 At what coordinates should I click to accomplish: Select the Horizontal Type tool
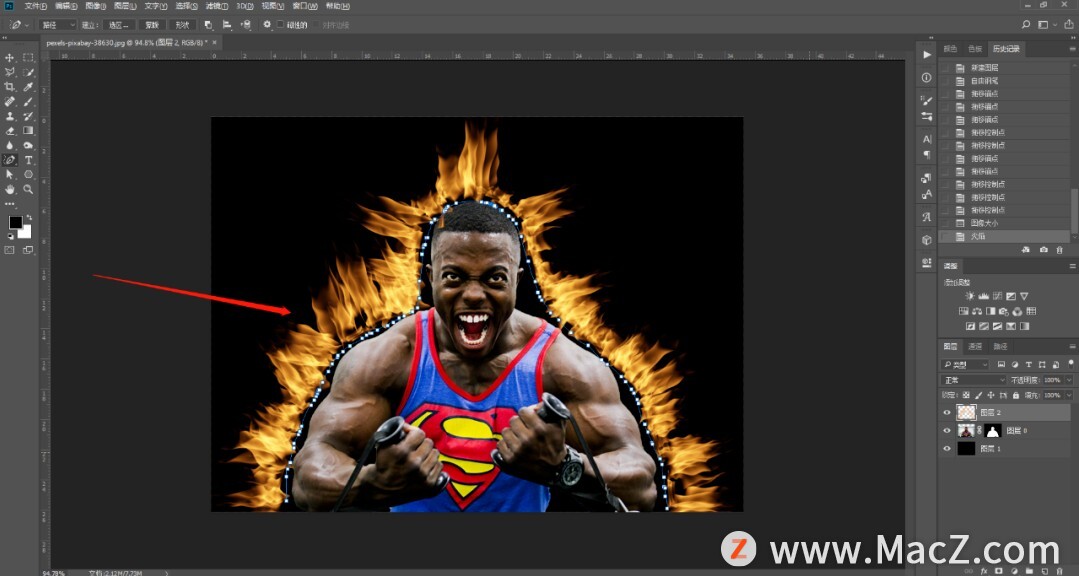tap(28, 160)
